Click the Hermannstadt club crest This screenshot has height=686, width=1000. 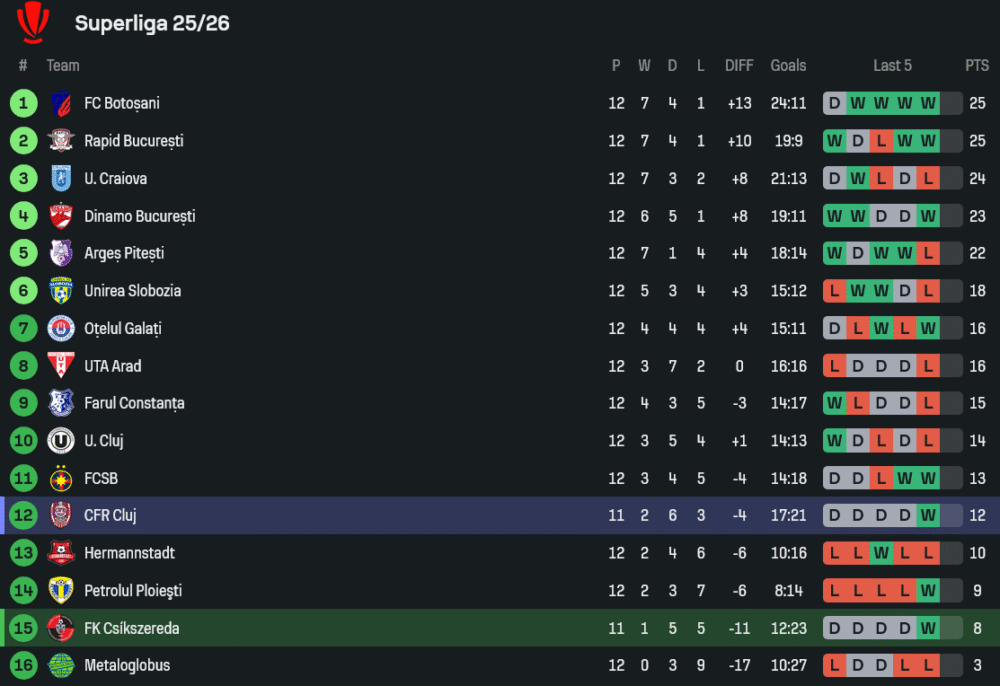click(61, 553)
